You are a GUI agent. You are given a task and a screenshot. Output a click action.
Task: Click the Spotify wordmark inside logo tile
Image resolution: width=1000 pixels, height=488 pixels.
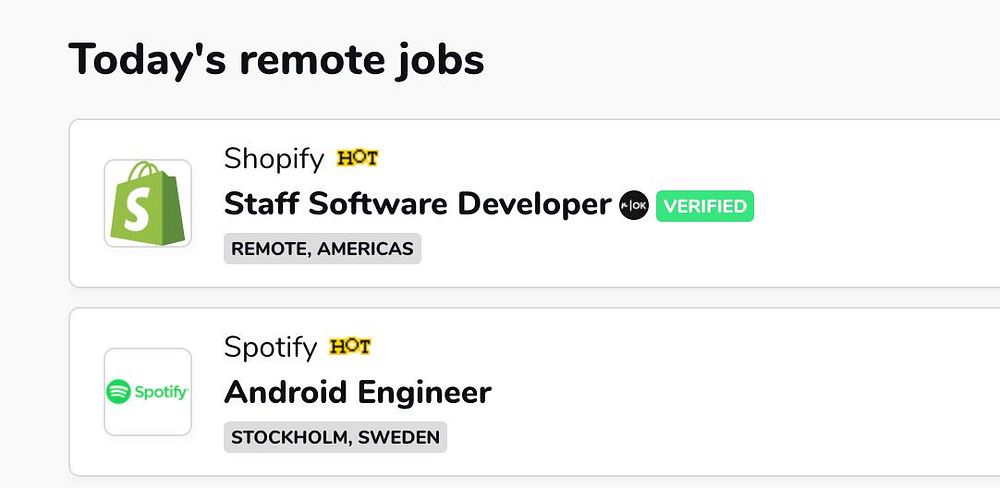coord(160,393)
